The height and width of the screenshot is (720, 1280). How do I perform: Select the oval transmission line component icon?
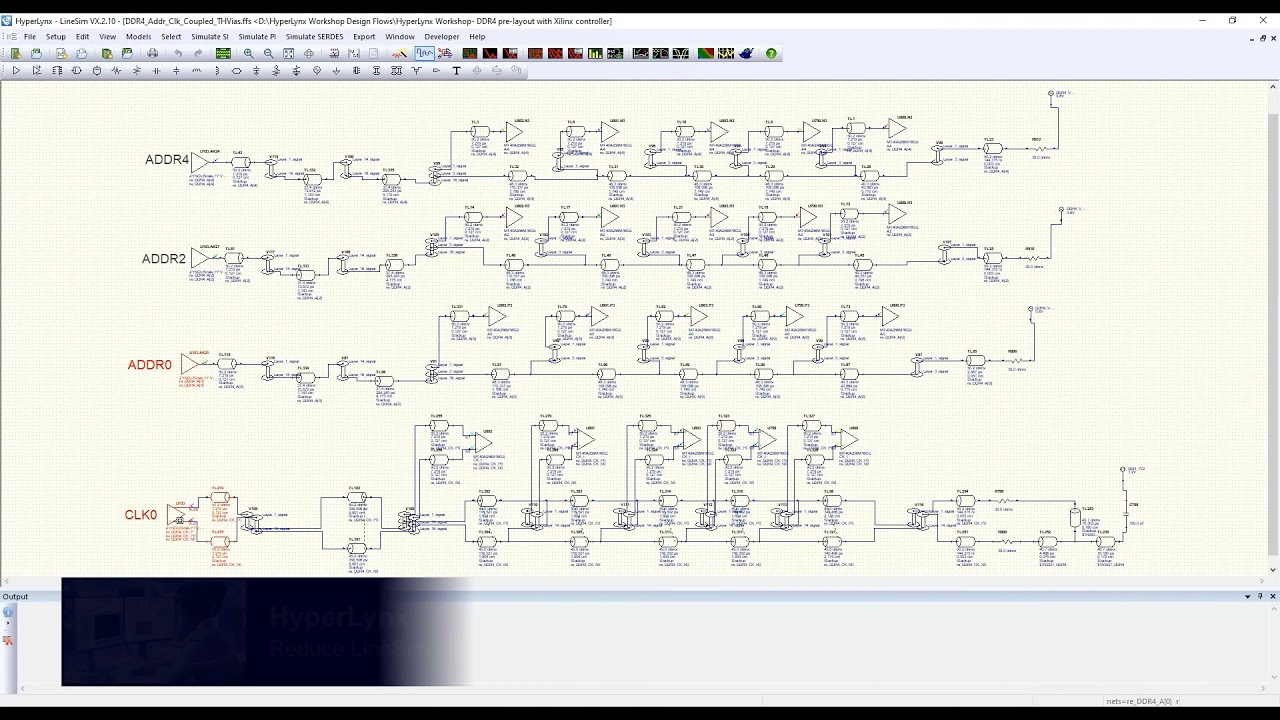[x=237, y=71]
